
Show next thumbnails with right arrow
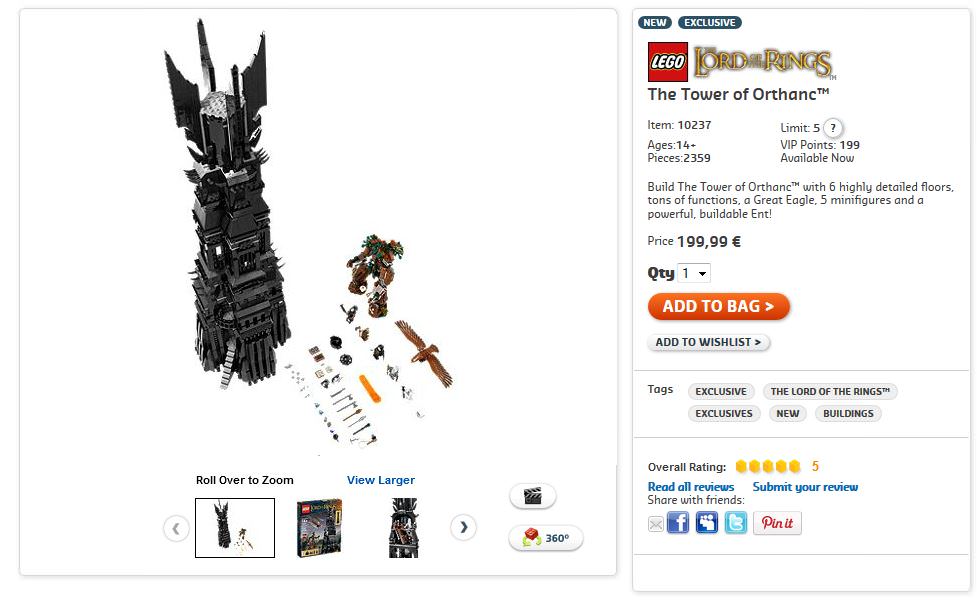464,528
